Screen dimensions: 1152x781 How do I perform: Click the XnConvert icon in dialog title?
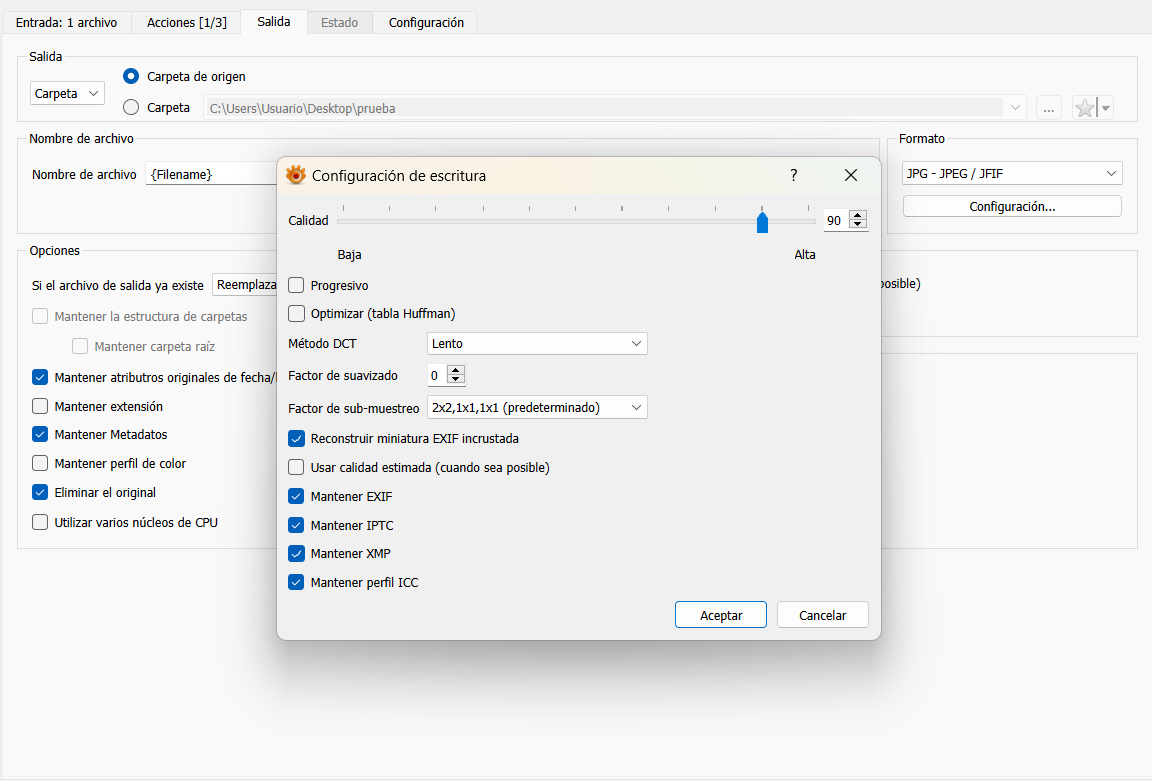tap(296, 175)
